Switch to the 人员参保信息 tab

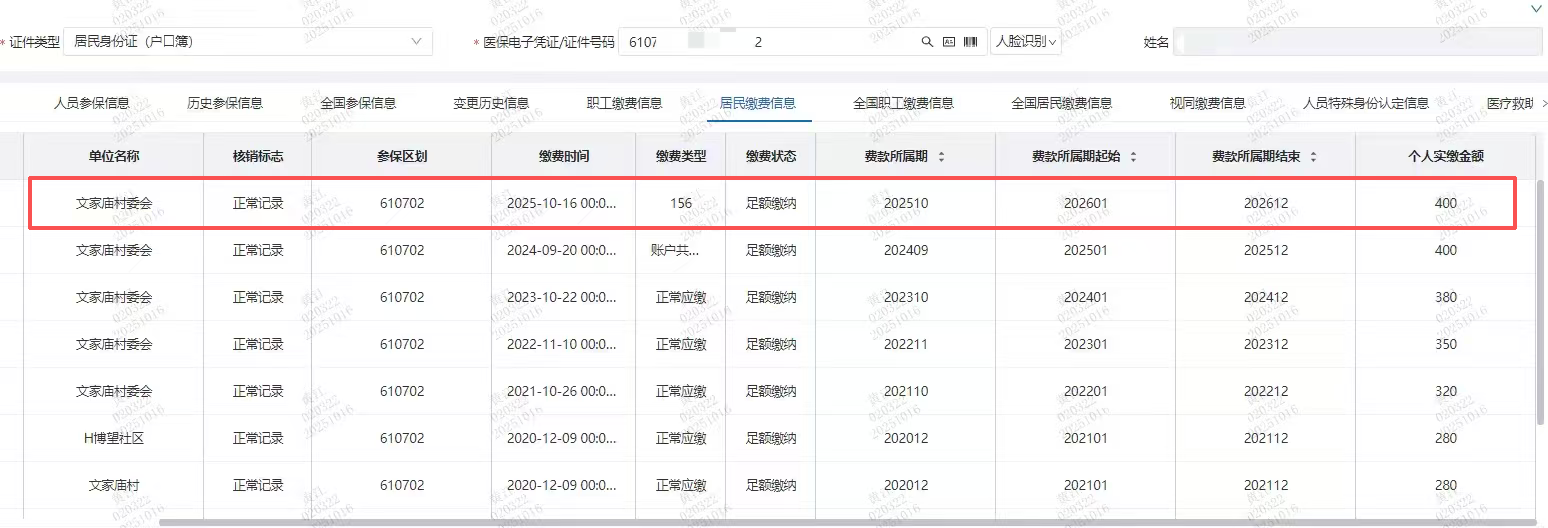pyautogui.click(x=91, y=103)
